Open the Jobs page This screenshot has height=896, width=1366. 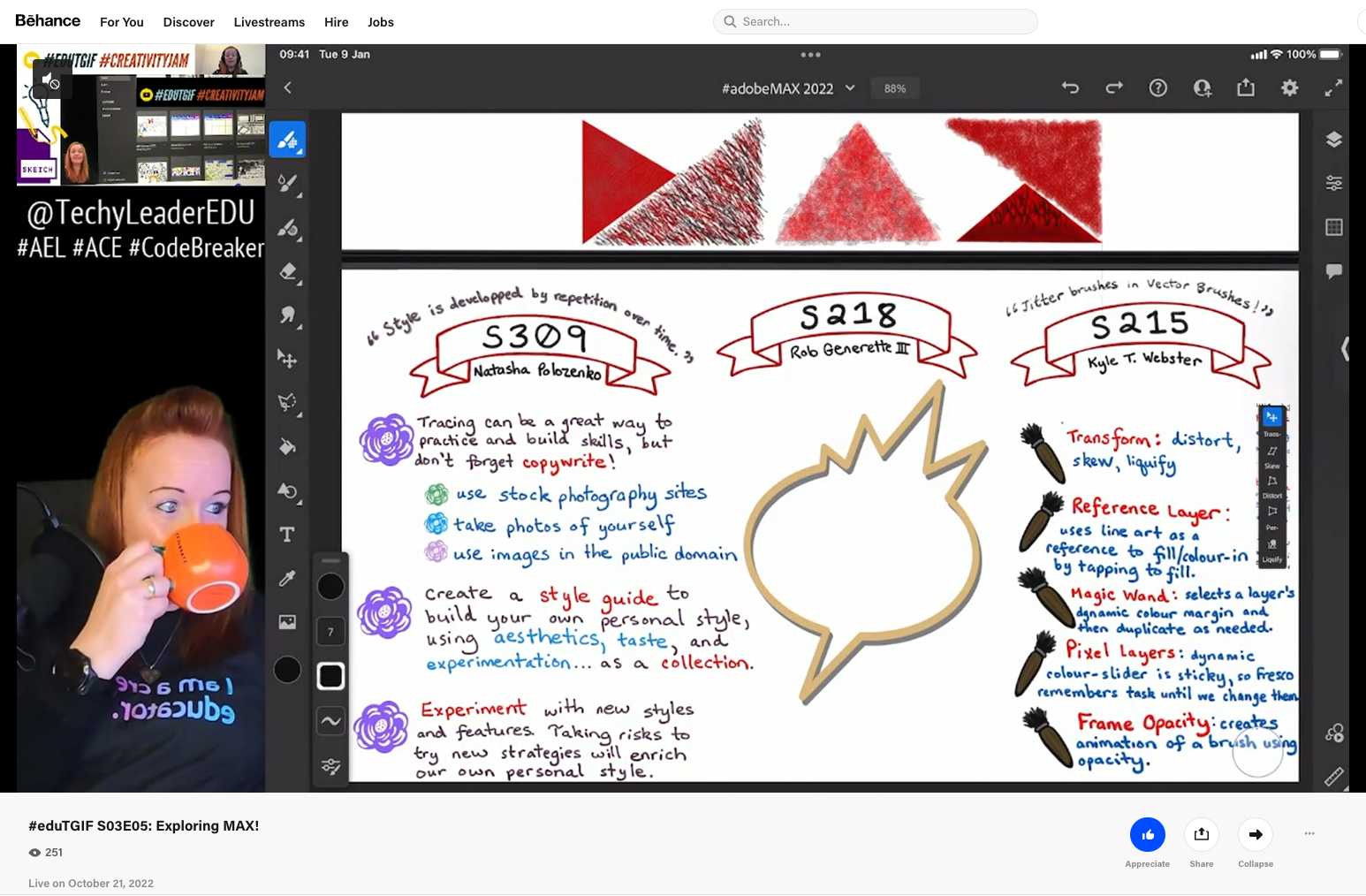point(381,22)
